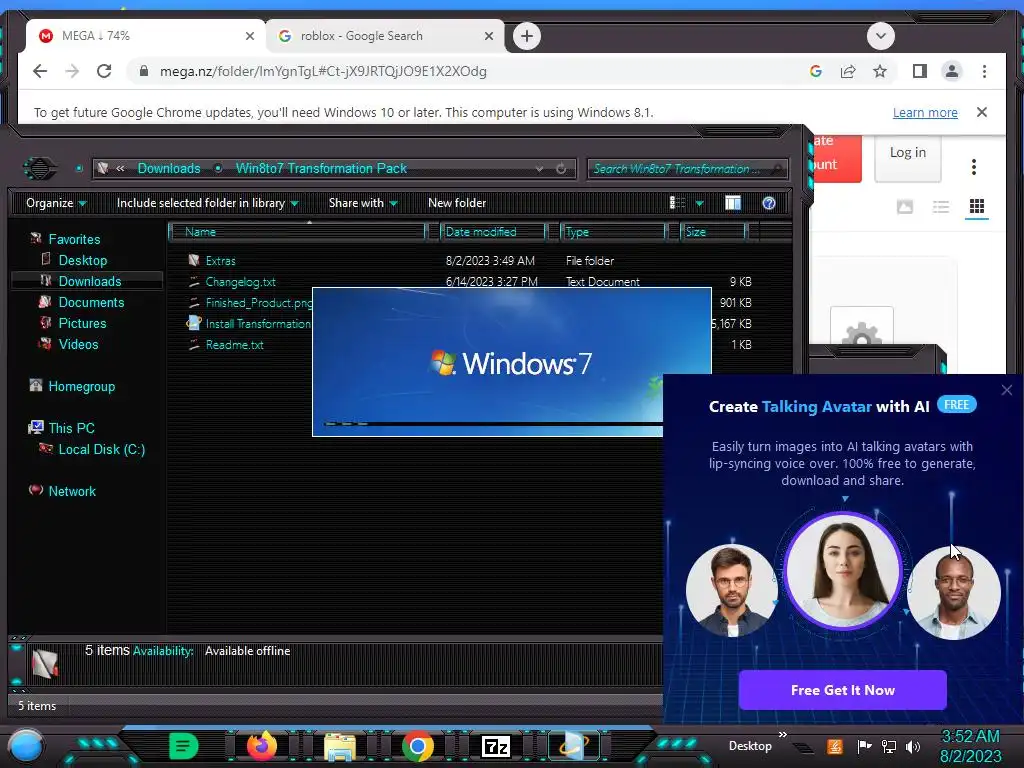Click the taskbar volume speaker icon
Image resolution: width=1024 pixels, height=768 pixels.
point(913,746)
